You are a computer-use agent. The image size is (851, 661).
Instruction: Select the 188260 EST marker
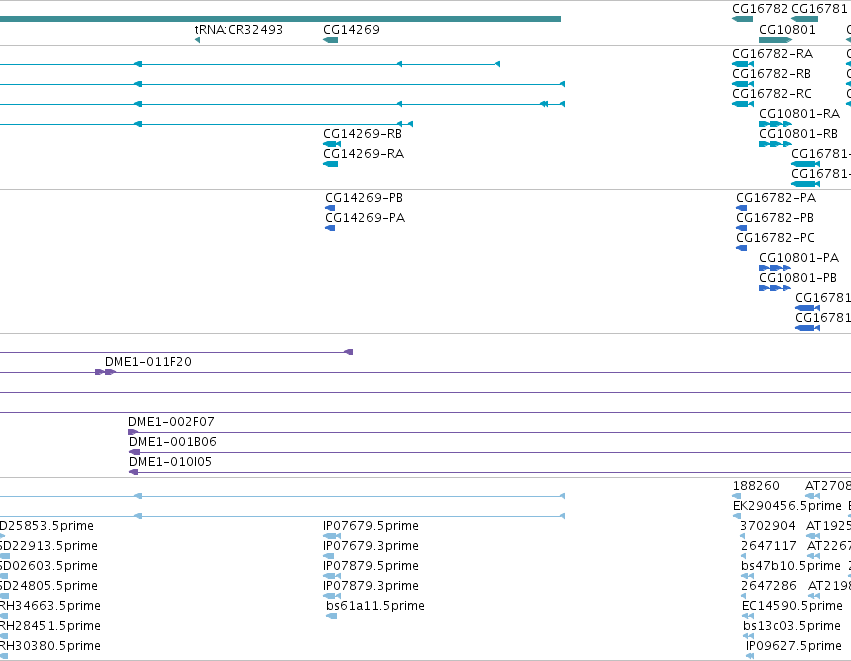[736, 496]
